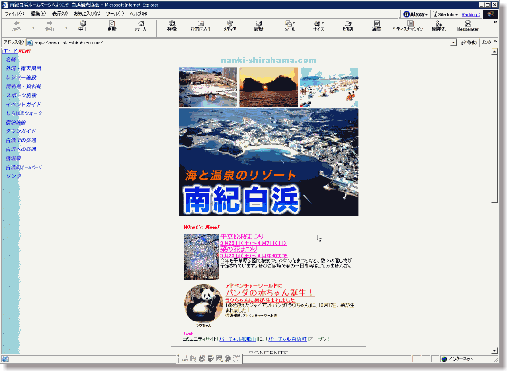Open the Media toolbar button
Image resolution: width=507 pixels, height=371 pixels.
click(x=230, y=26)
